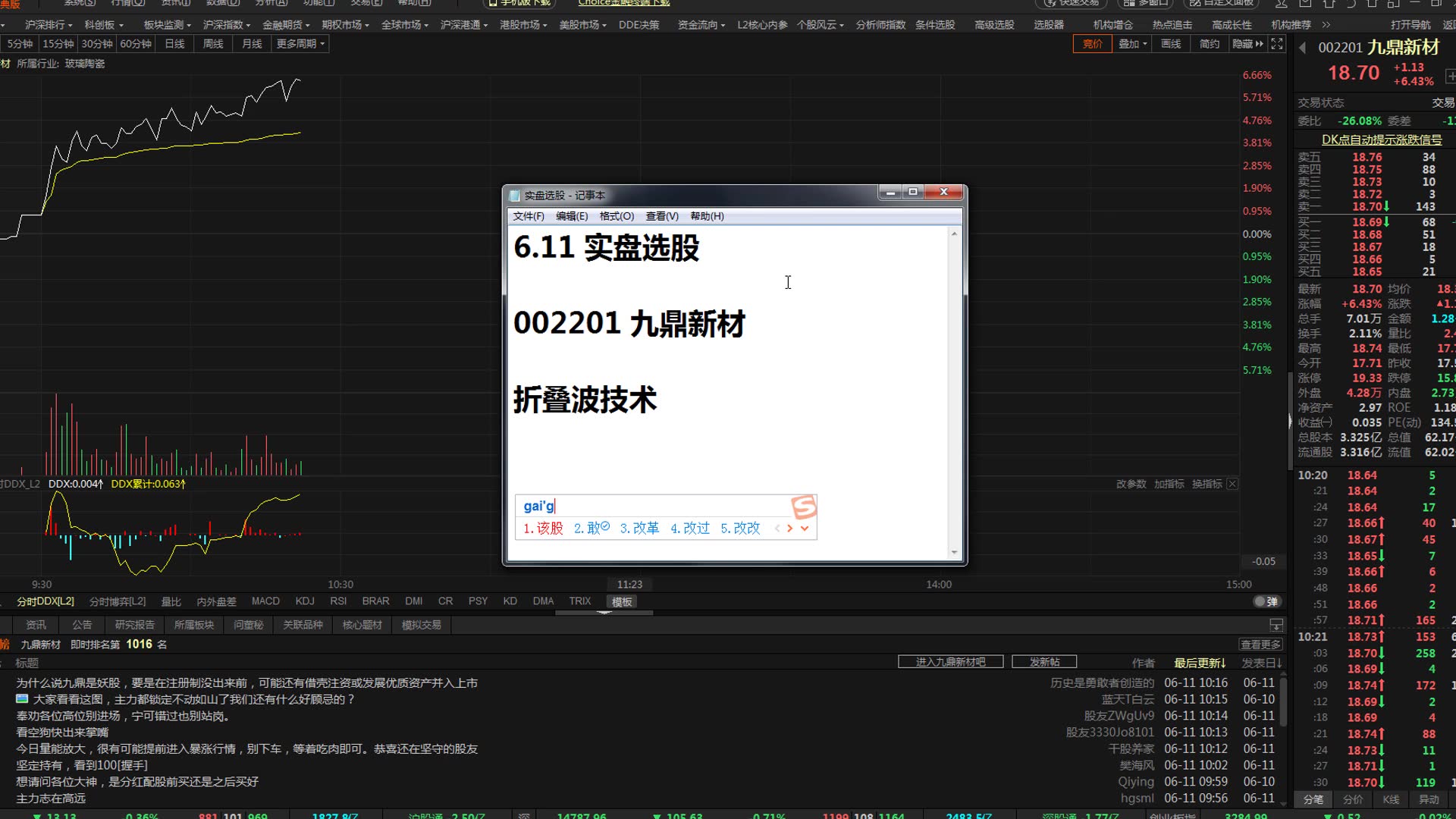
Task: Sort posts by the 发表日 column
Action: coord(1262,663)
